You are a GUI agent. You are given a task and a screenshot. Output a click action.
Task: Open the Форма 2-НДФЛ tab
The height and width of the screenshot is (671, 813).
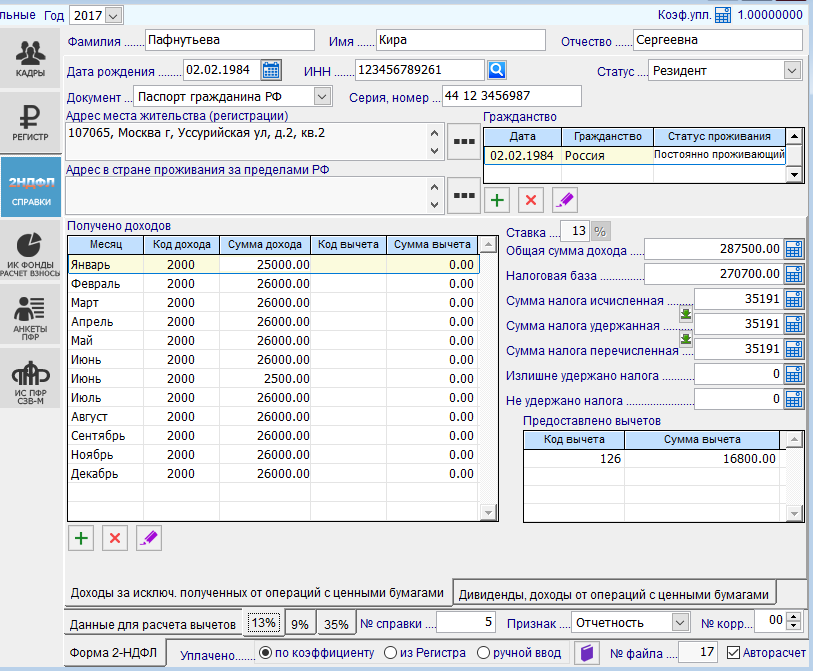tap(114, 652)
